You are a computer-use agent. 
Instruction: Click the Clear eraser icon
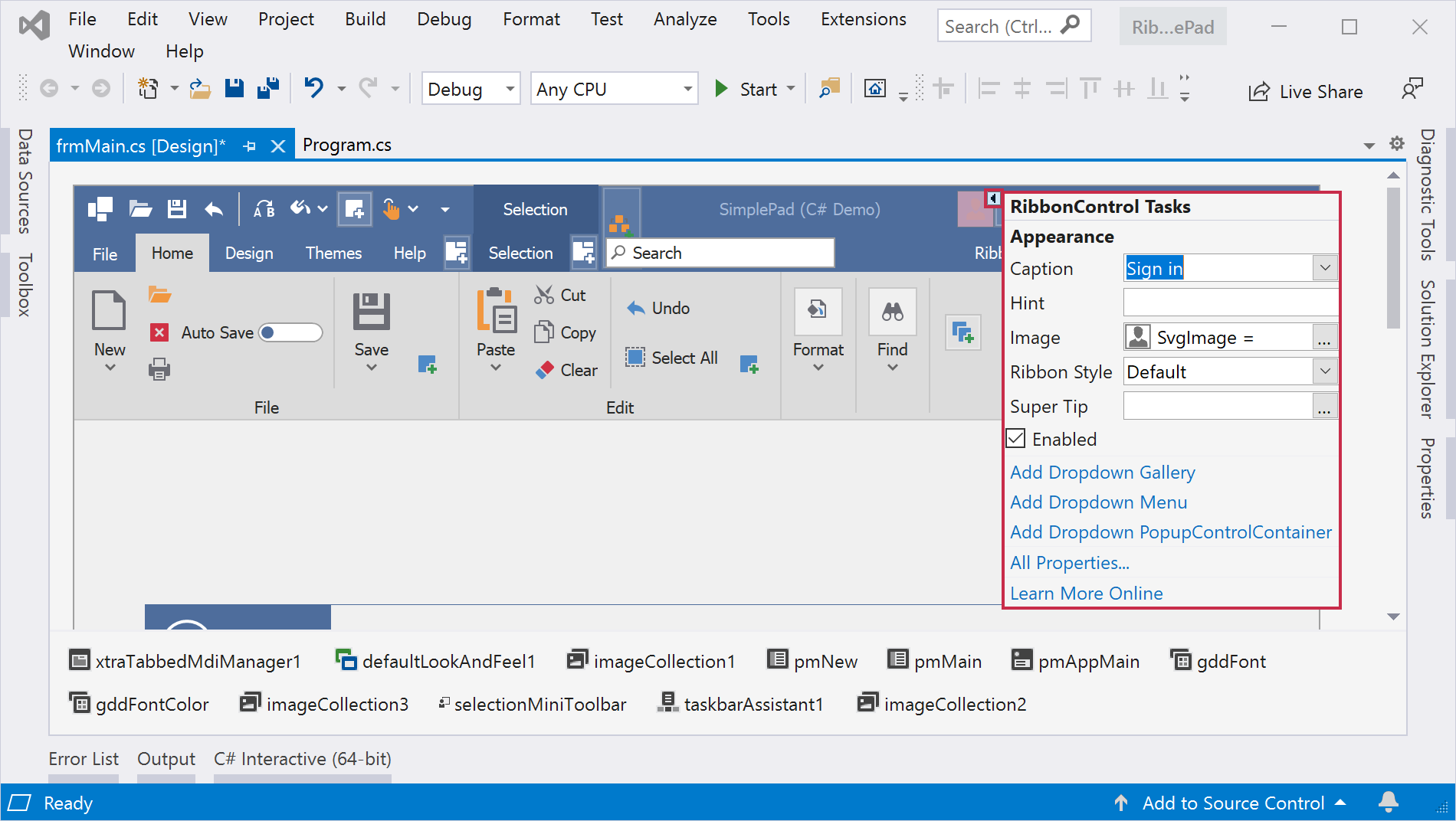click(545, 370)
